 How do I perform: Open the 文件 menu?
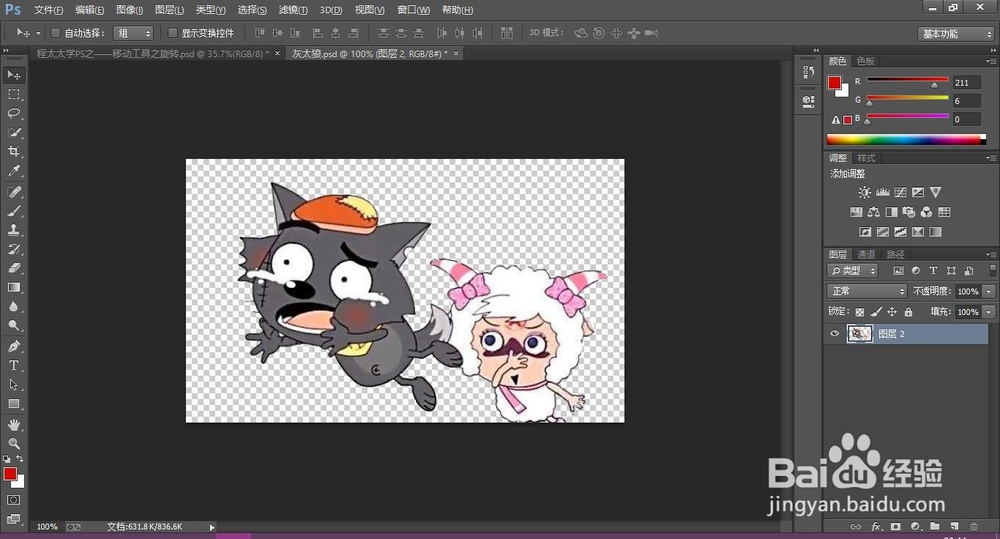[48, 10]
